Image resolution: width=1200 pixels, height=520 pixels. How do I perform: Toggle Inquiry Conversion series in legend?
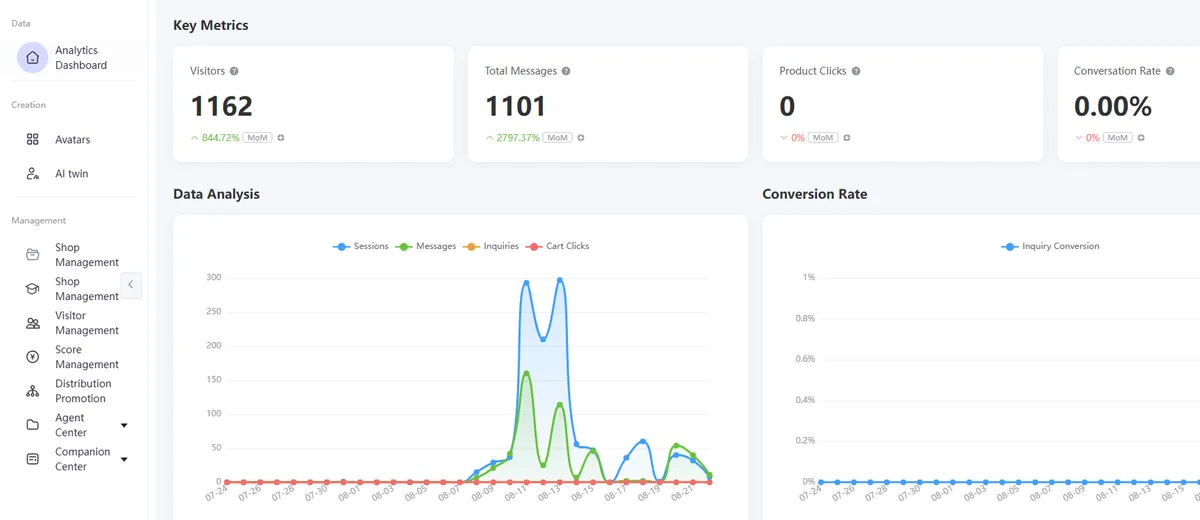(1050, 246)
